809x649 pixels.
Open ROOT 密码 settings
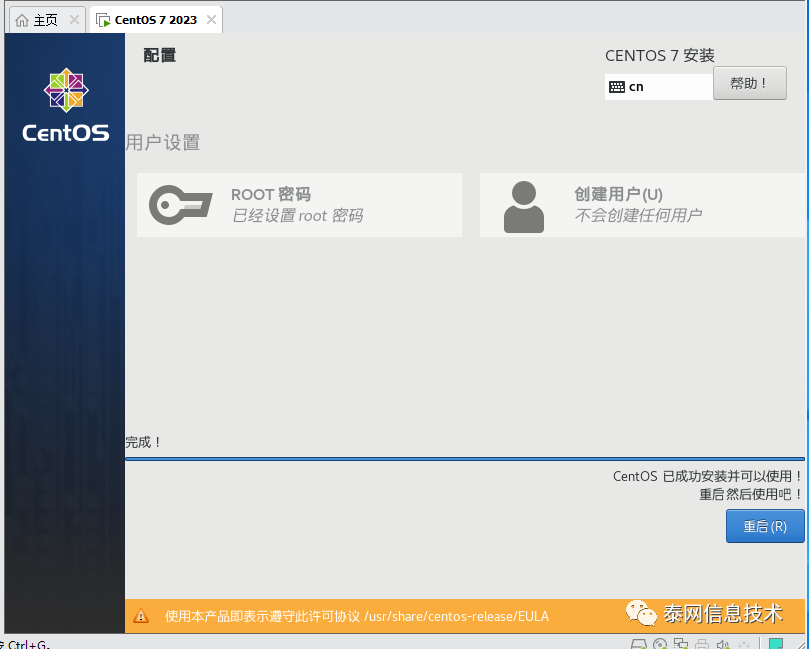(299, 205)
